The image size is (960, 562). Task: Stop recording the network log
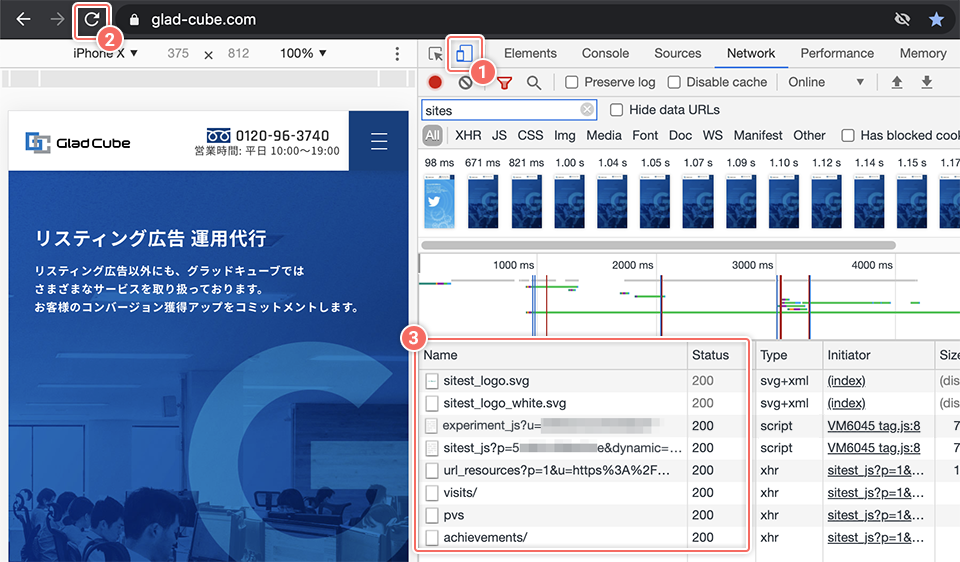tap(435, 82)
